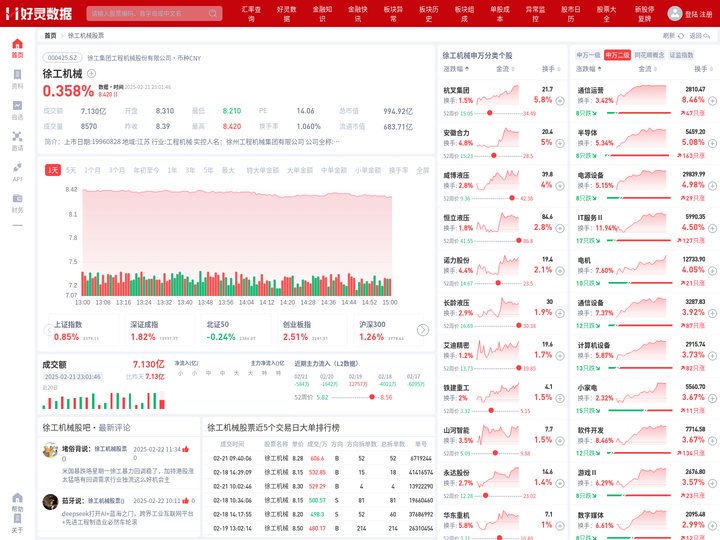Open the 自选 chart icon in sidebar
The width and height of the screenshot is (720, 540).
coord(17,106)
